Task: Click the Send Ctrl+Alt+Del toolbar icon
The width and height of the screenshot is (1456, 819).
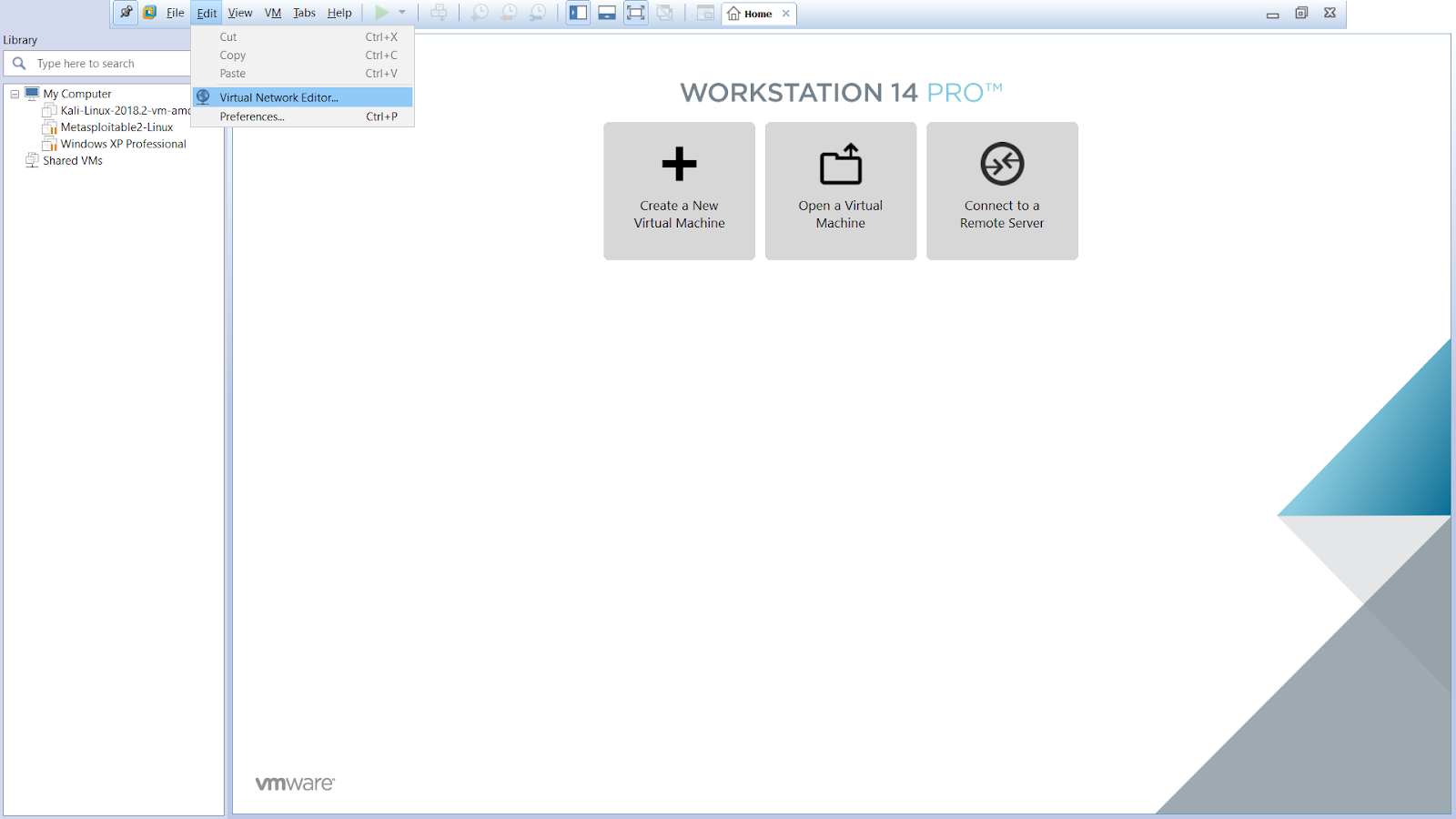Action: [x=439, y=13]
